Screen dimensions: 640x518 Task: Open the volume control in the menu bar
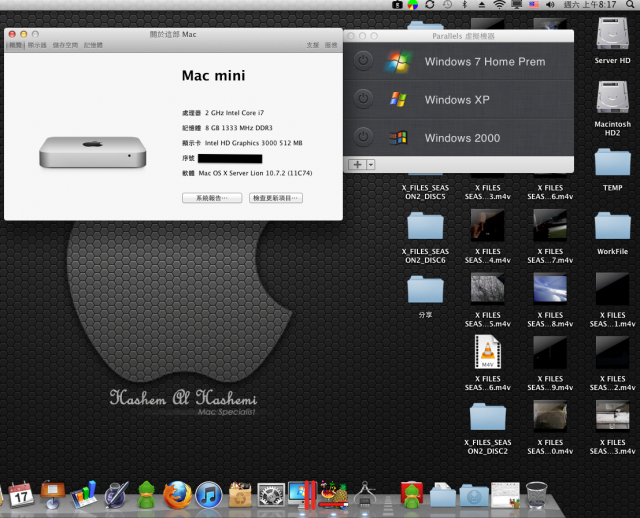click(550, 4)
